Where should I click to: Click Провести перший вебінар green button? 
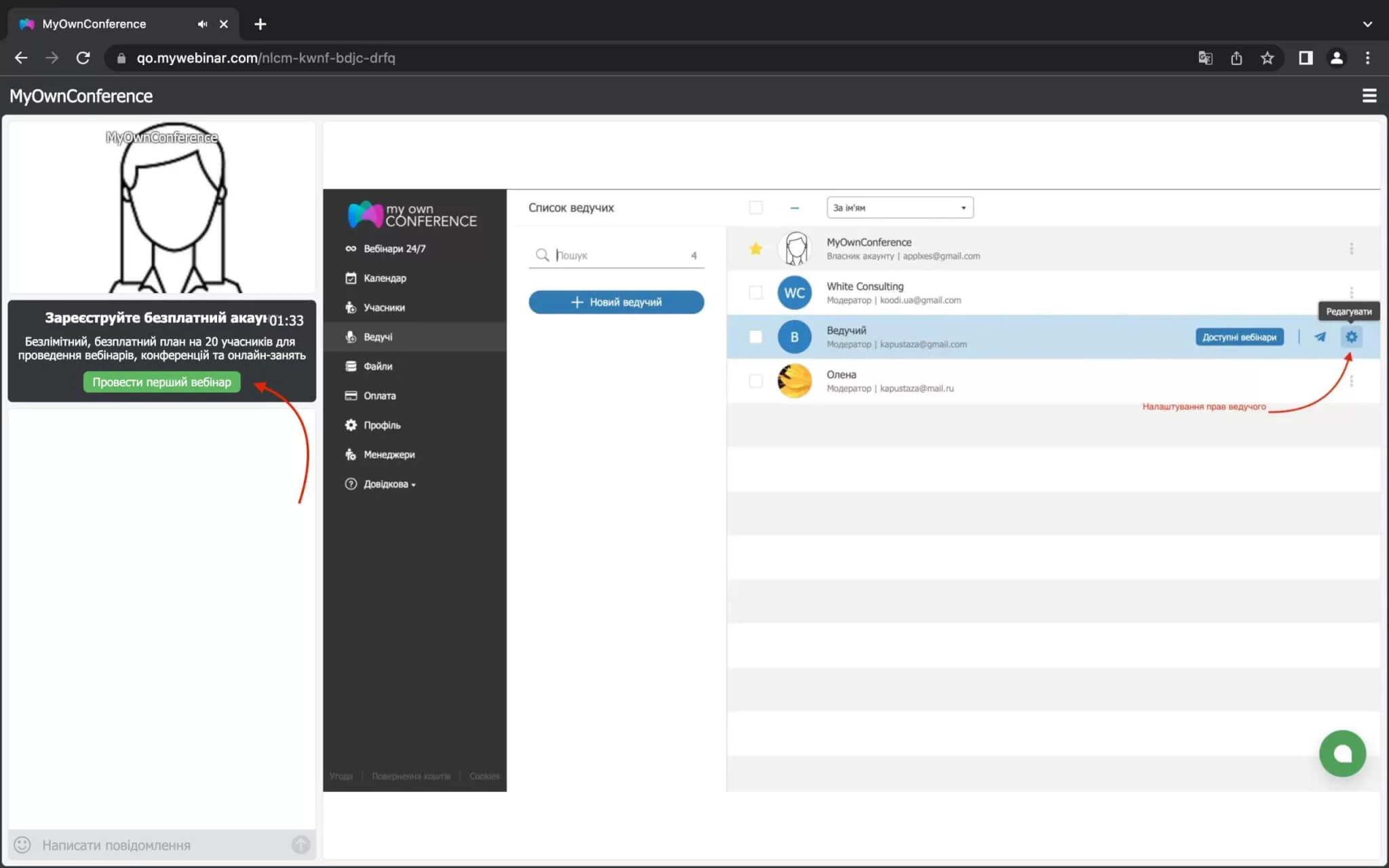[x=161, y=382]
